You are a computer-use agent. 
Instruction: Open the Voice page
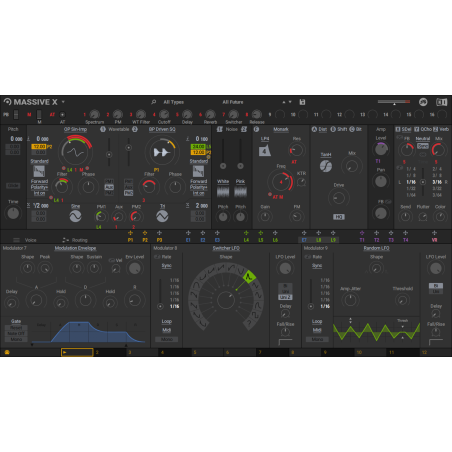click(26, 240)
